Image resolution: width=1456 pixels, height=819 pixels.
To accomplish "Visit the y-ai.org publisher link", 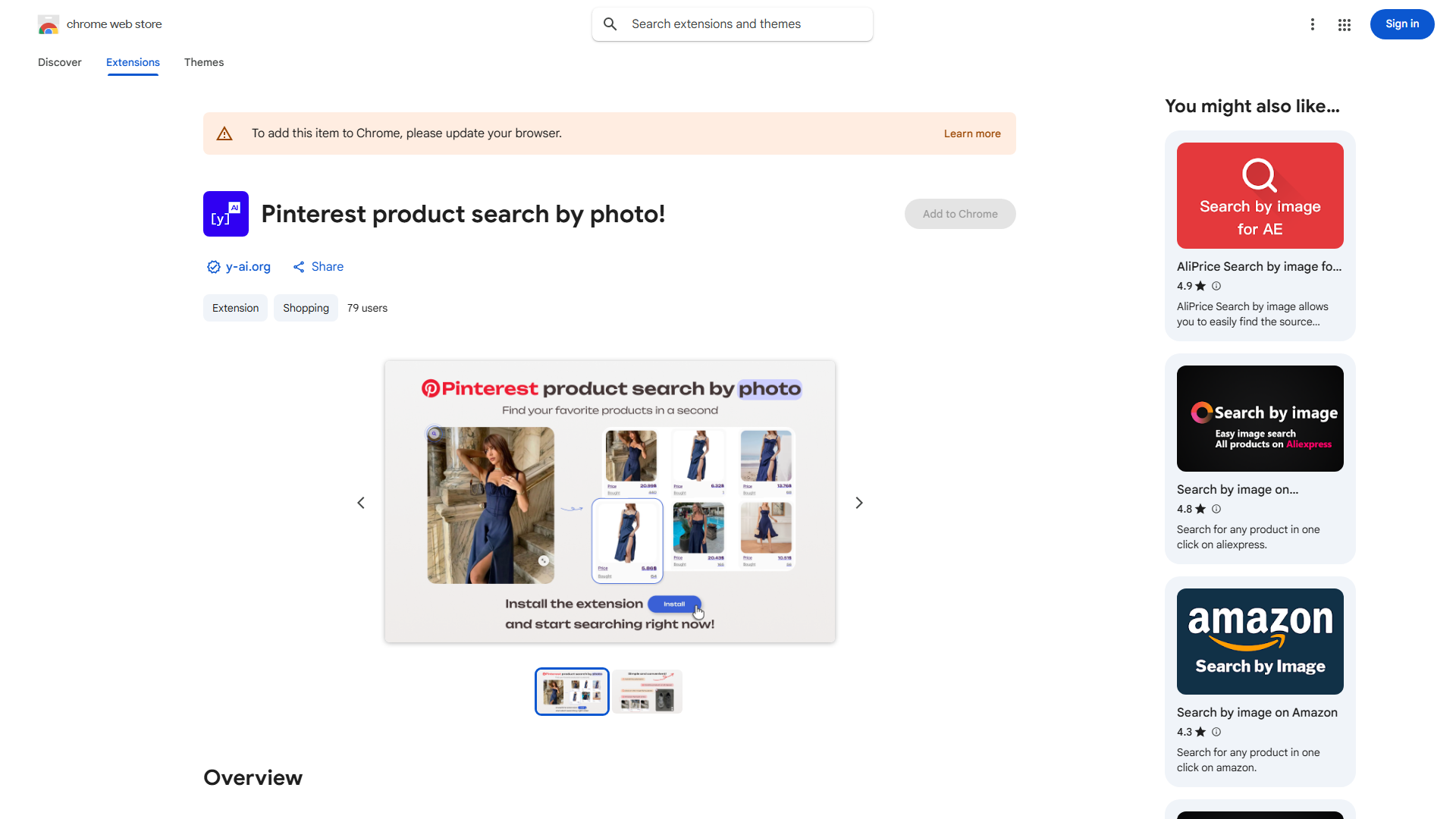I will (248, 266).
